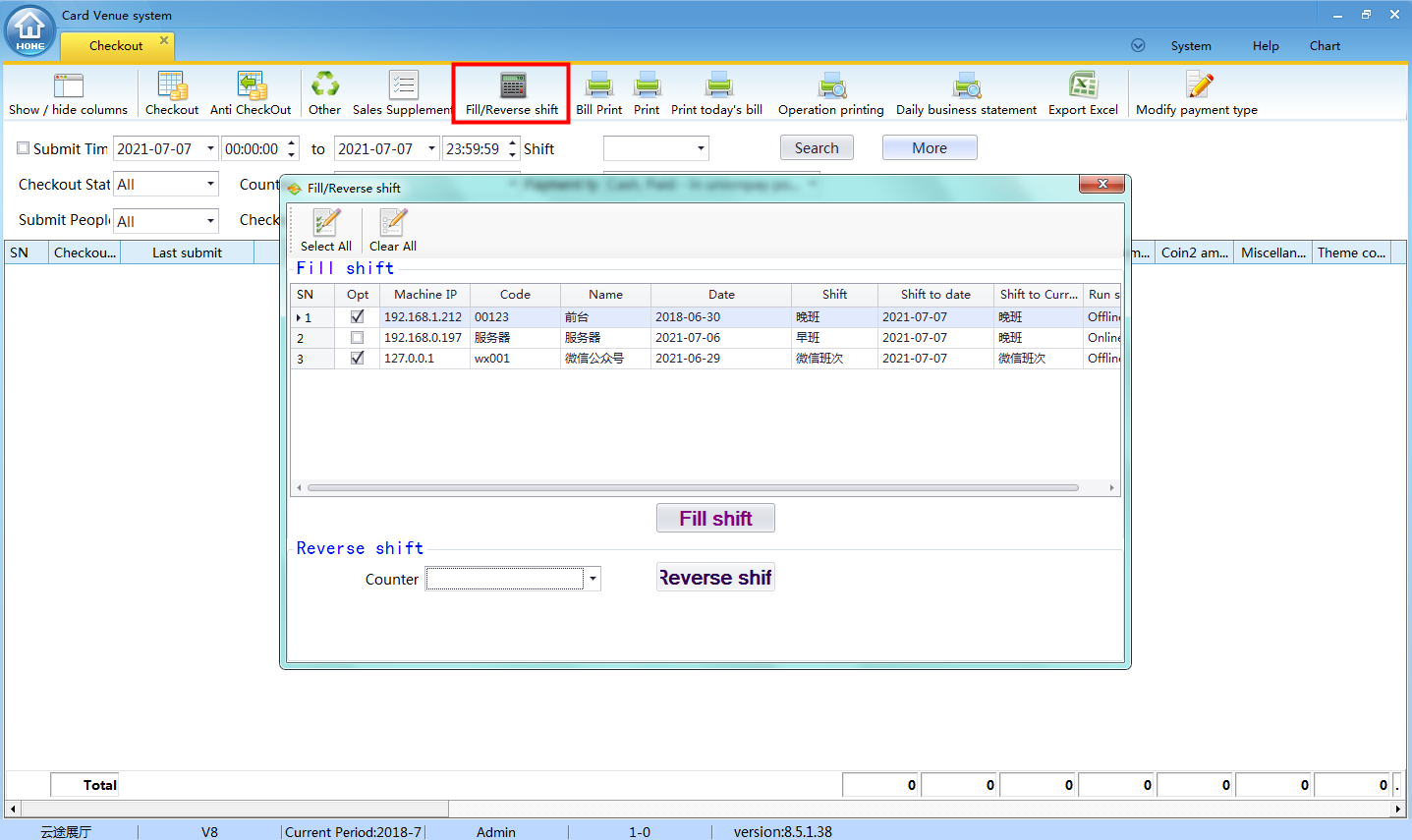Click the 2021-07-06 date cell

pyautogui.click(x=720, y=337)
